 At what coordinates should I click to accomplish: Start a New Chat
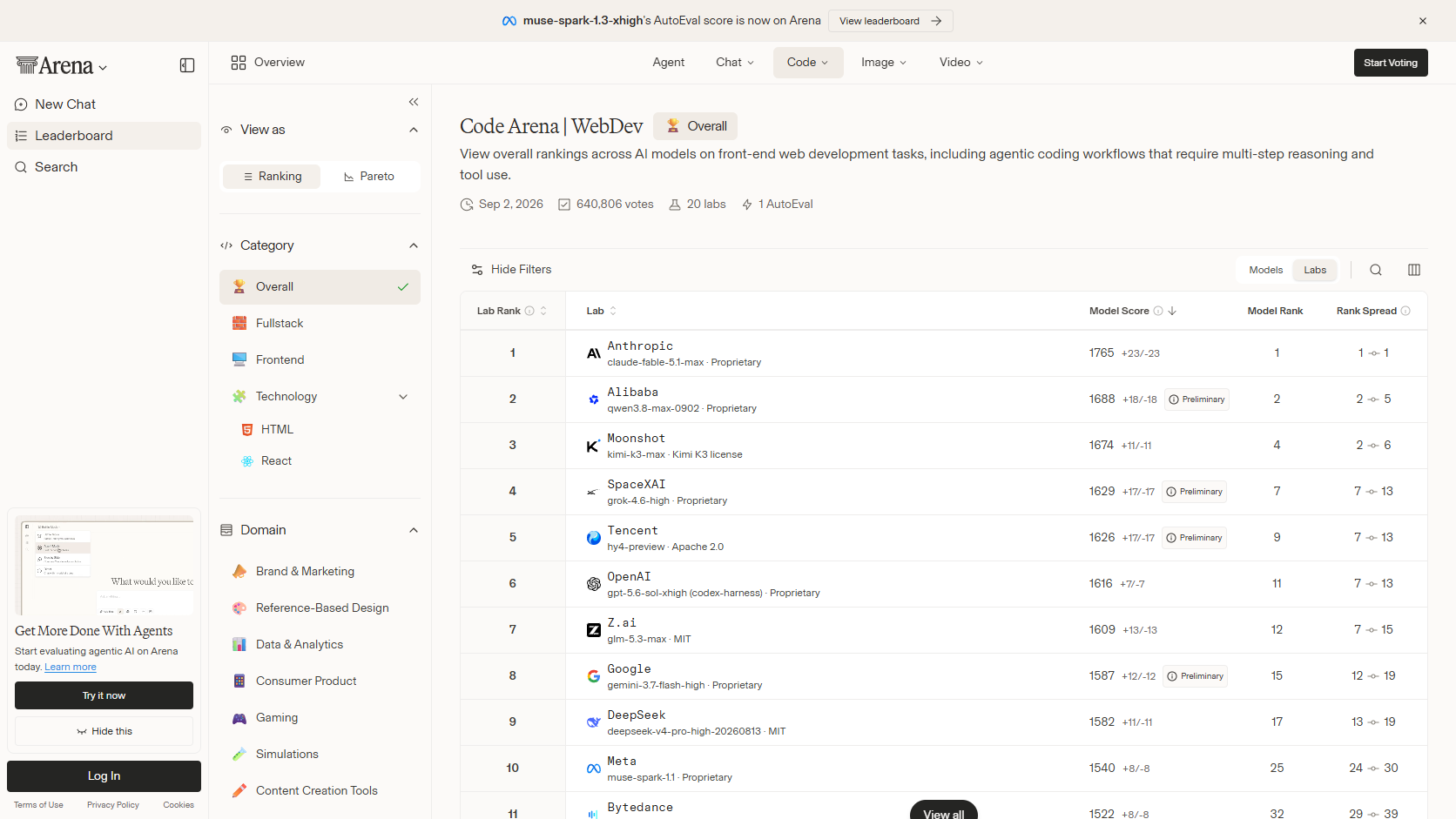pyautogui.click(x=104, y=104)
